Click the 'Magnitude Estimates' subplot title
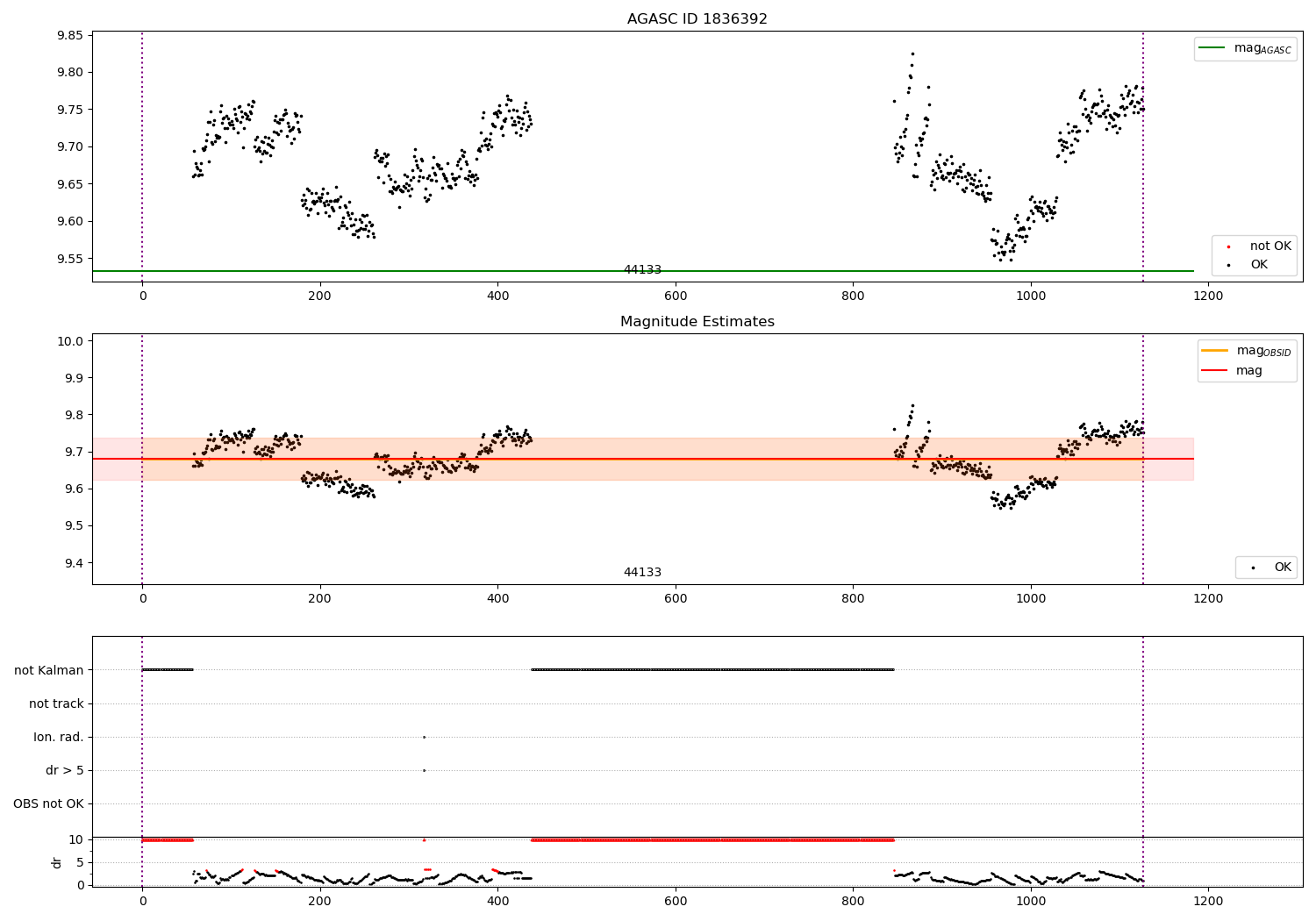The width and height of the screenshot is (1316, 921). [697, 322]
